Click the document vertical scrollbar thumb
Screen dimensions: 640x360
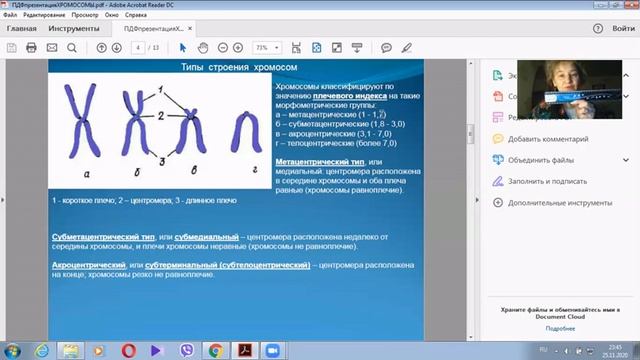tap(470, 134)
